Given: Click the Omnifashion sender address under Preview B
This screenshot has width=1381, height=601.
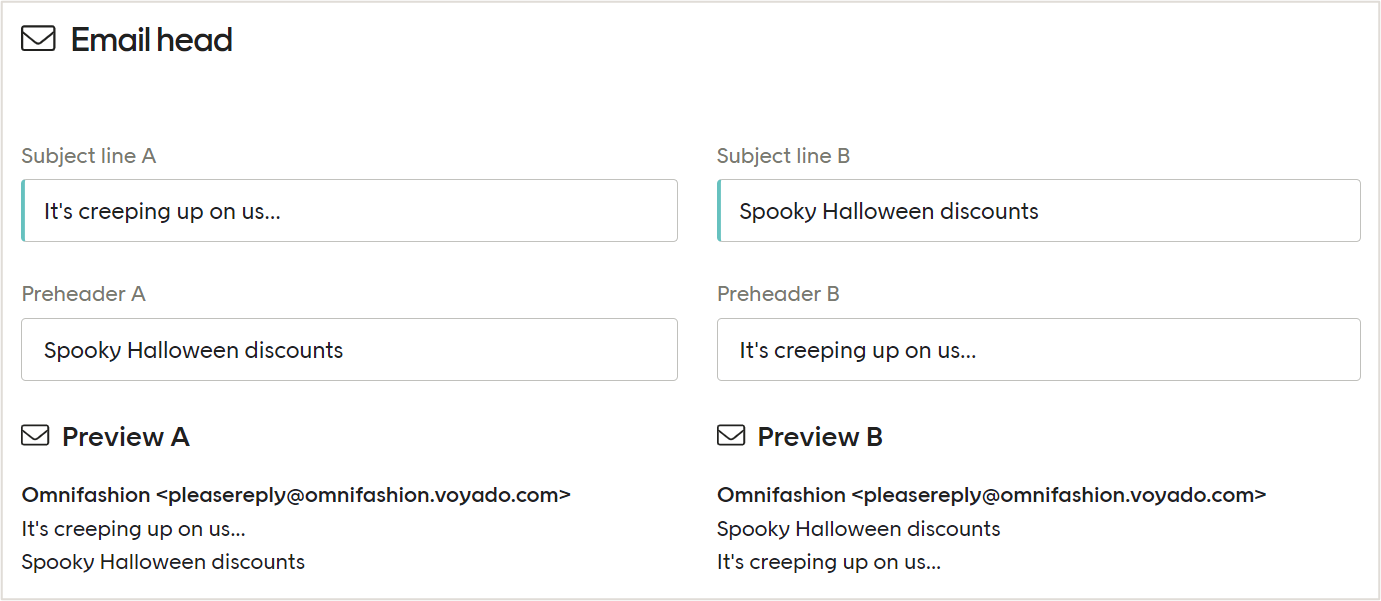Looking at the screenshot, I should (x=992, y=494).
